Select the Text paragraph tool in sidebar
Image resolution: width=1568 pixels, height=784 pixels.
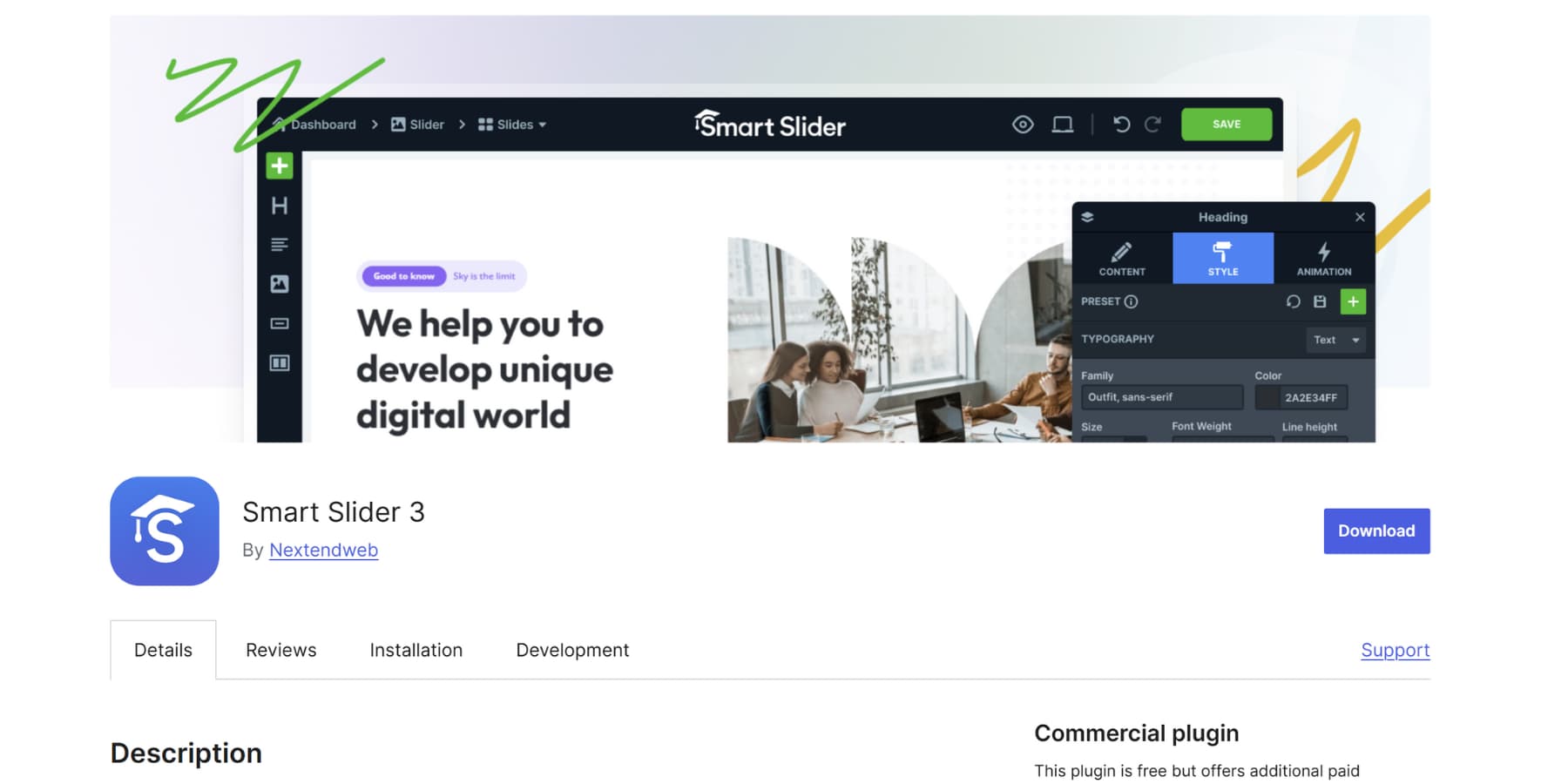coord(279,244)
